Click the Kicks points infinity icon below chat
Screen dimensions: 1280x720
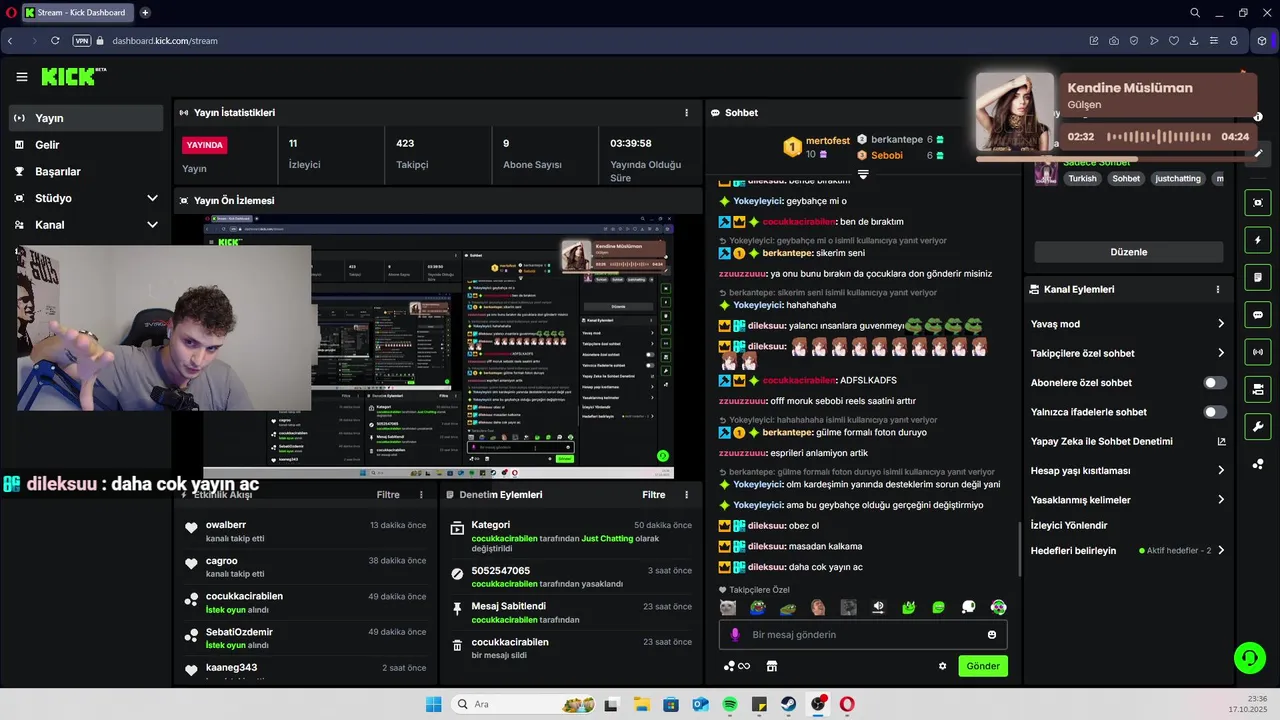[735, 666]
